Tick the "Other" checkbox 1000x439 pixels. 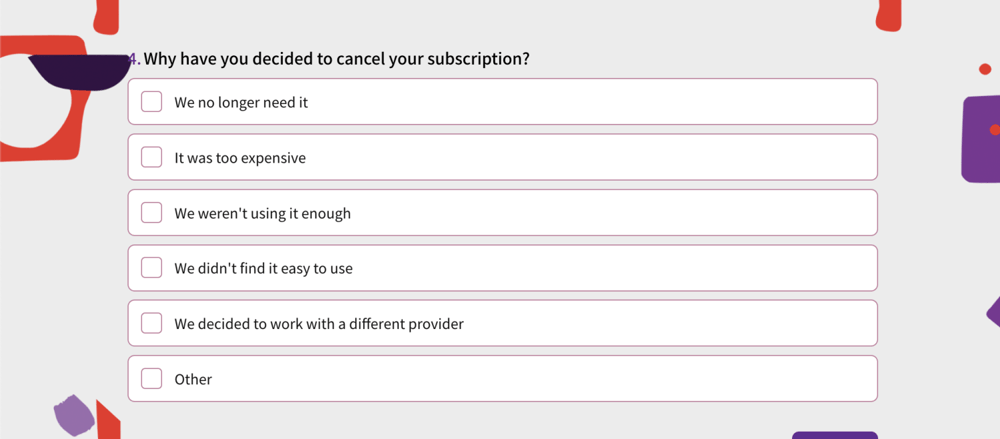coord(152,379)
